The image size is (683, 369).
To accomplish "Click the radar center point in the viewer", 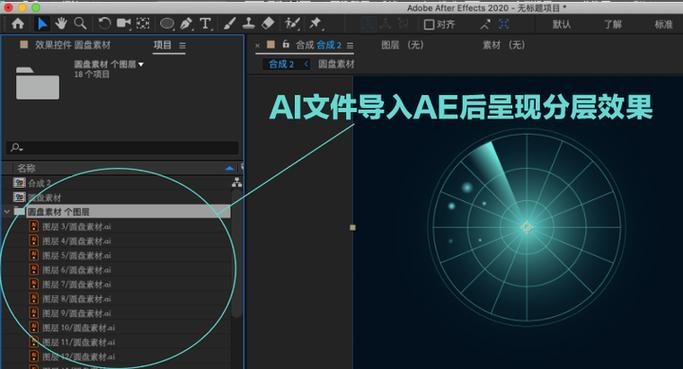I will 527,227.
